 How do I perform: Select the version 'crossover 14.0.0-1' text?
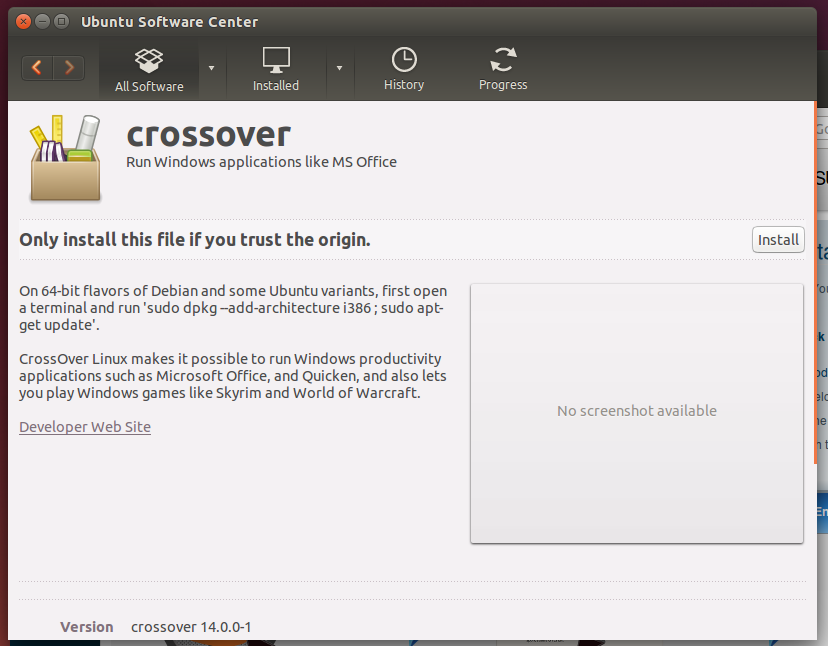click(x=191, y=627)
